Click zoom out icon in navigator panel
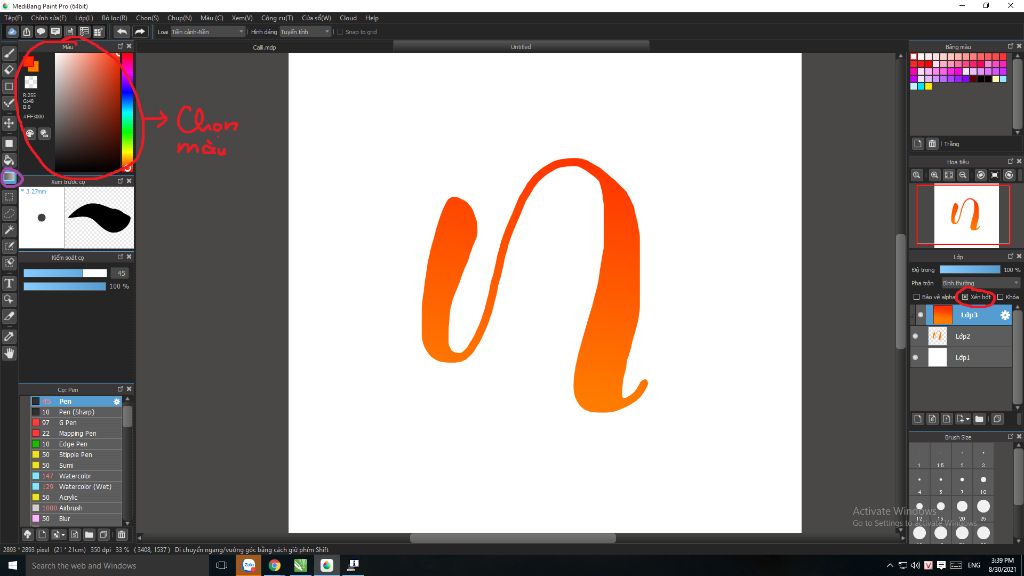The height and width of the screenshot is (576, 1024). 963,175
